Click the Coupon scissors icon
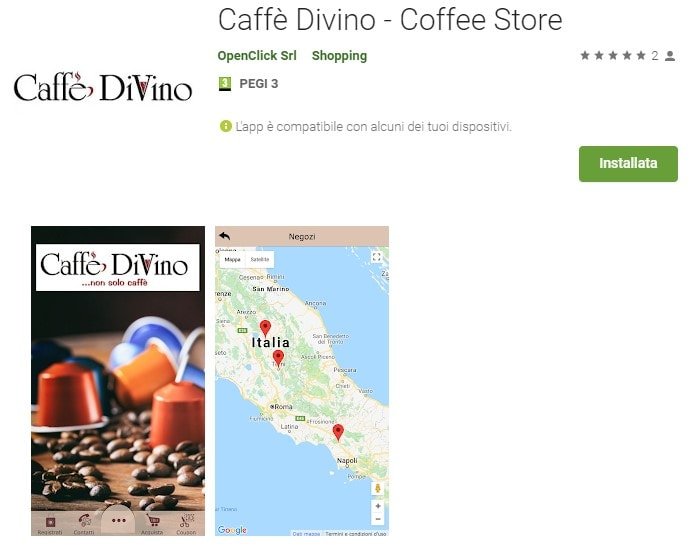Screen dimensions: 700x550 click(187, 521)
